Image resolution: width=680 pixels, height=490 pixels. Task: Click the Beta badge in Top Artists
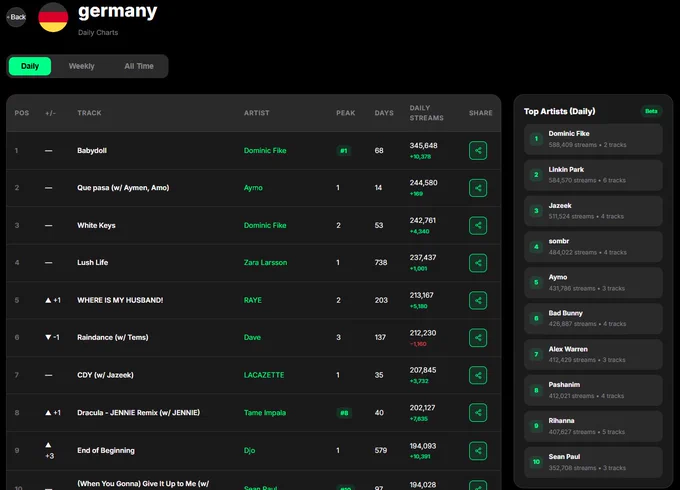[651, 111]
